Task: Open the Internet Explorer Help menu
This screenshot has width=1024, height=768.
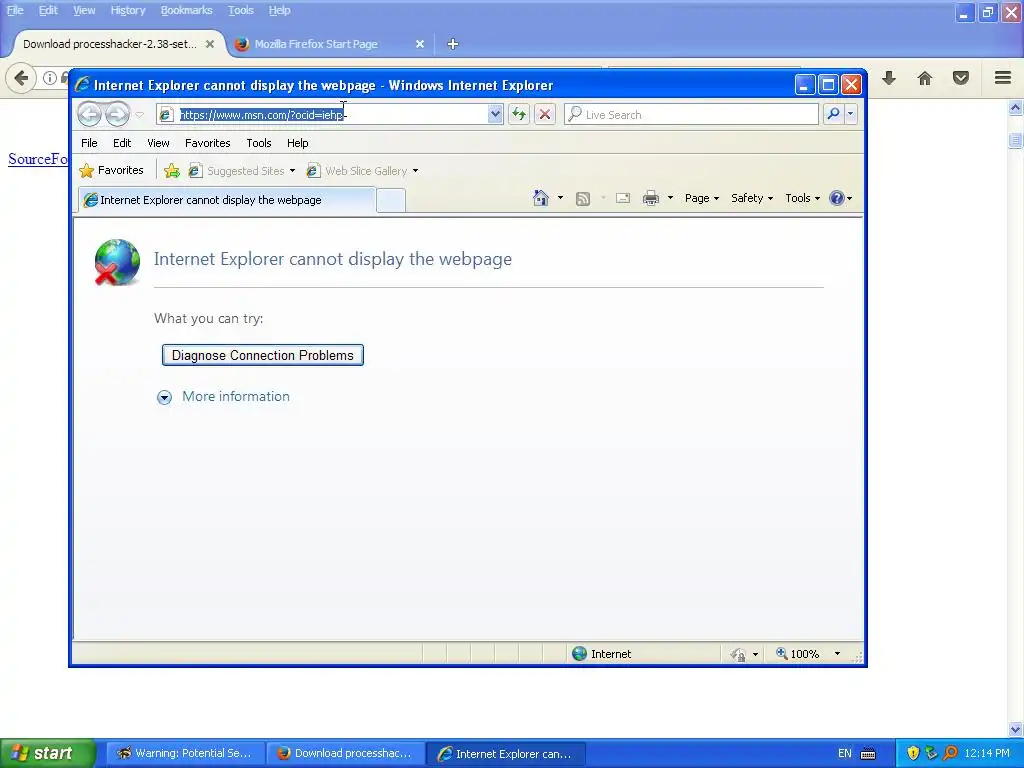Action: coord(298,143)
